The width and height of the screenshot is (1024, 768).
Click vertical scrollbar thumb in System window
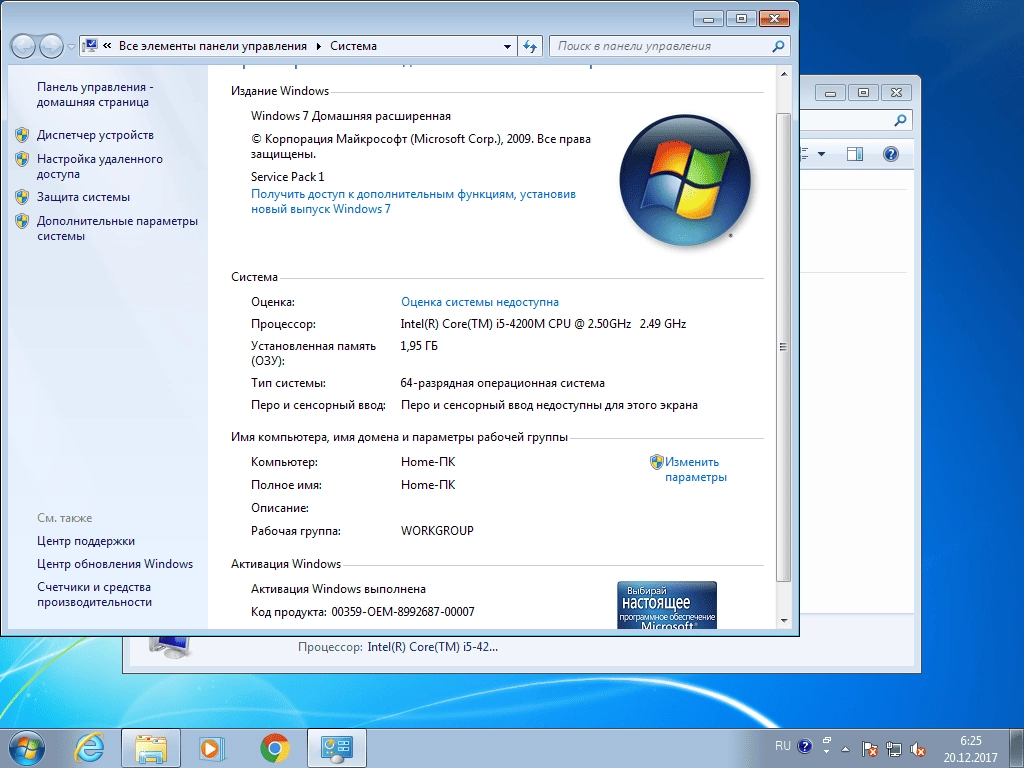pyautogui.click(x=784, y=347)
